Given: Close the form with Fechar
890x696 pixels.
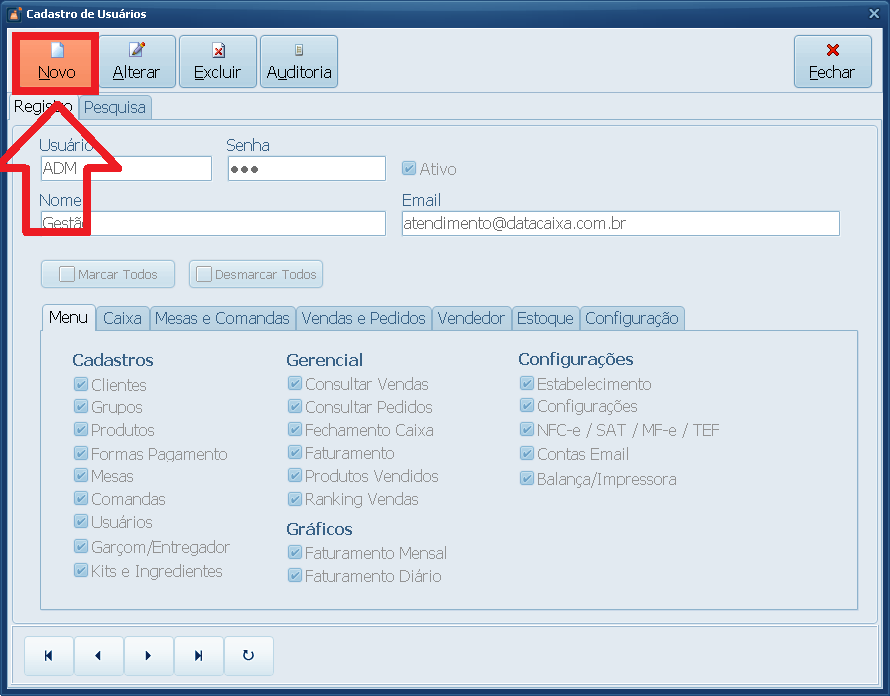Looking at the screenshot, I should click(x=832, y=62).
